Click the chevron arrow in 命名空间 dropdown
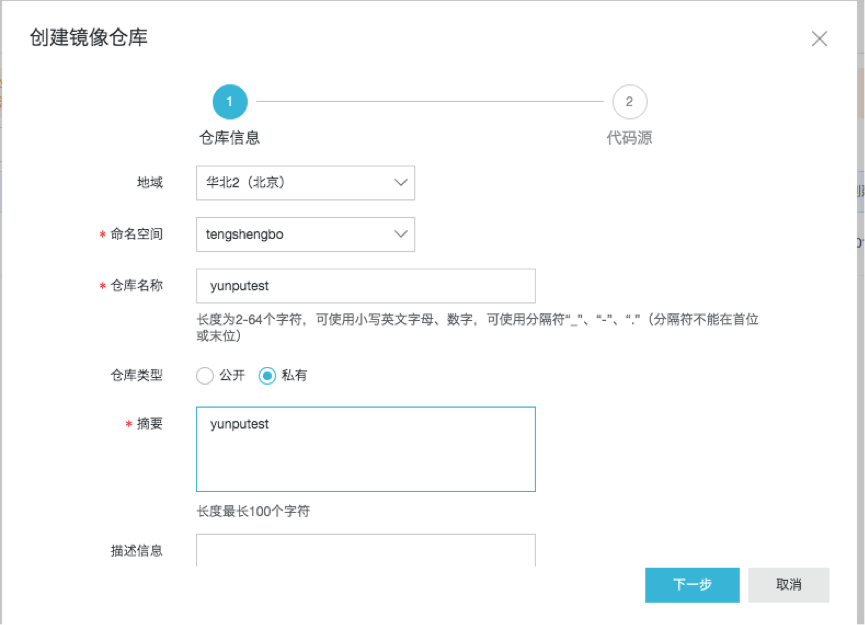This screenshot has height=625, width=865. pos(401,234)
